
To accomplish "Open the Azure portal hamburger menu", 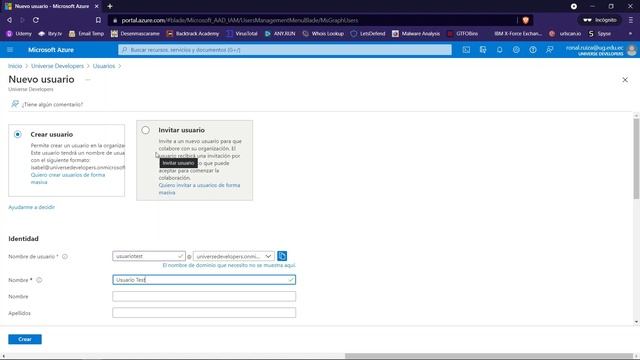I will [x=10, y=50].
